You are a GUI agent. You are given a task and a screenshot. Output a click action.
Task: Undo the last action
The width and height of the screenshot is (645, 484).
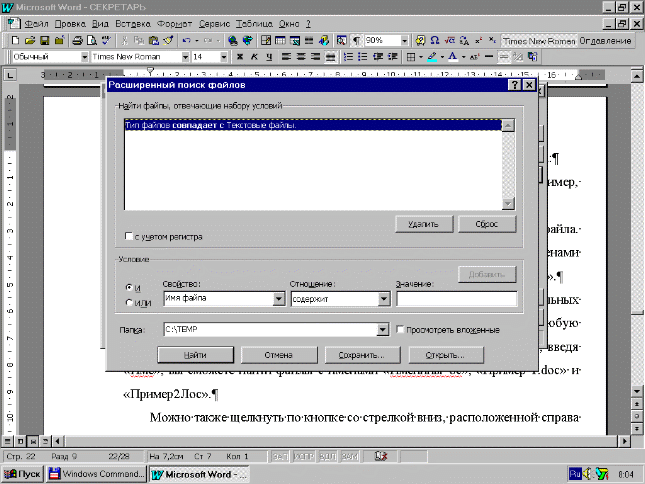[x=186, y=40]
